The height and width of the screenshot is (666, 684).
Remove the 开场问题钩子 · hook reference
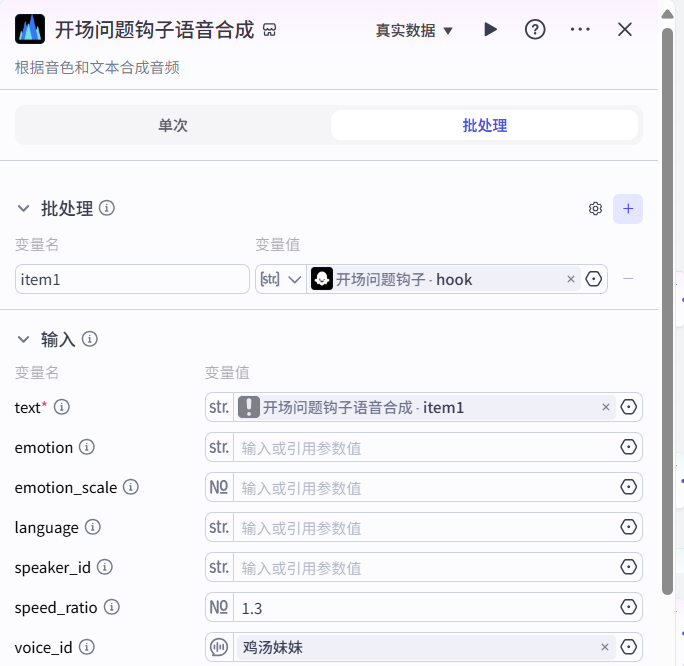click(x=571, y=279)
